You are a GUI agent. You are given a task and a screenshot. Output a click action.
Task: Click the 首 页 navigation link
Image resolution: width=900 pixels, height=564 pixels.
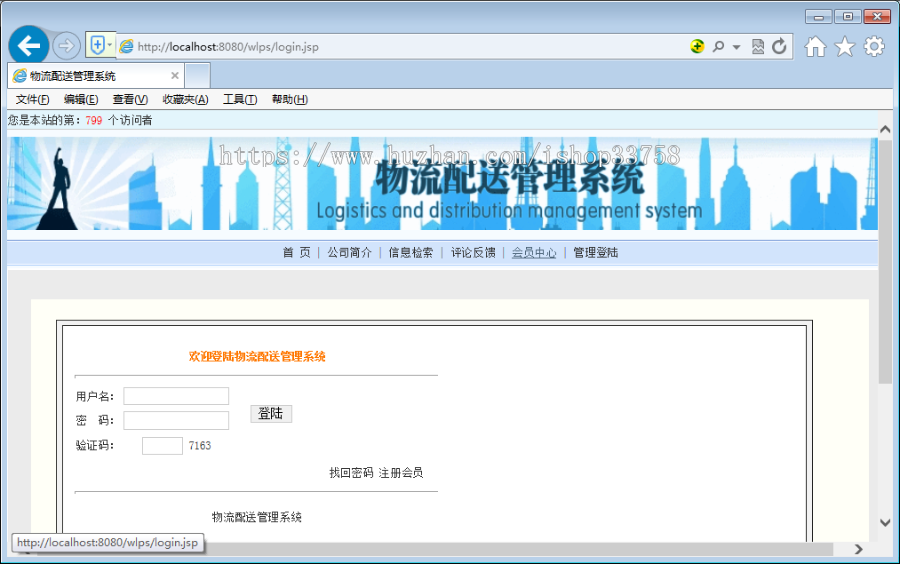click(x=297, y=252)
